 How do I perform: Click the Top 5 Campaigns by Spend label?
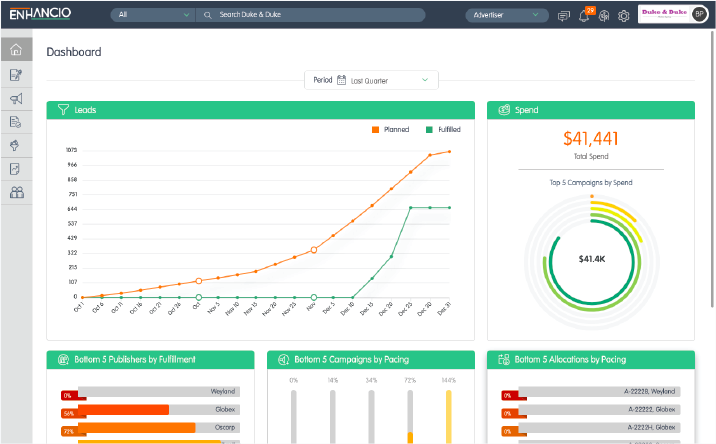[x=591, y=183]
